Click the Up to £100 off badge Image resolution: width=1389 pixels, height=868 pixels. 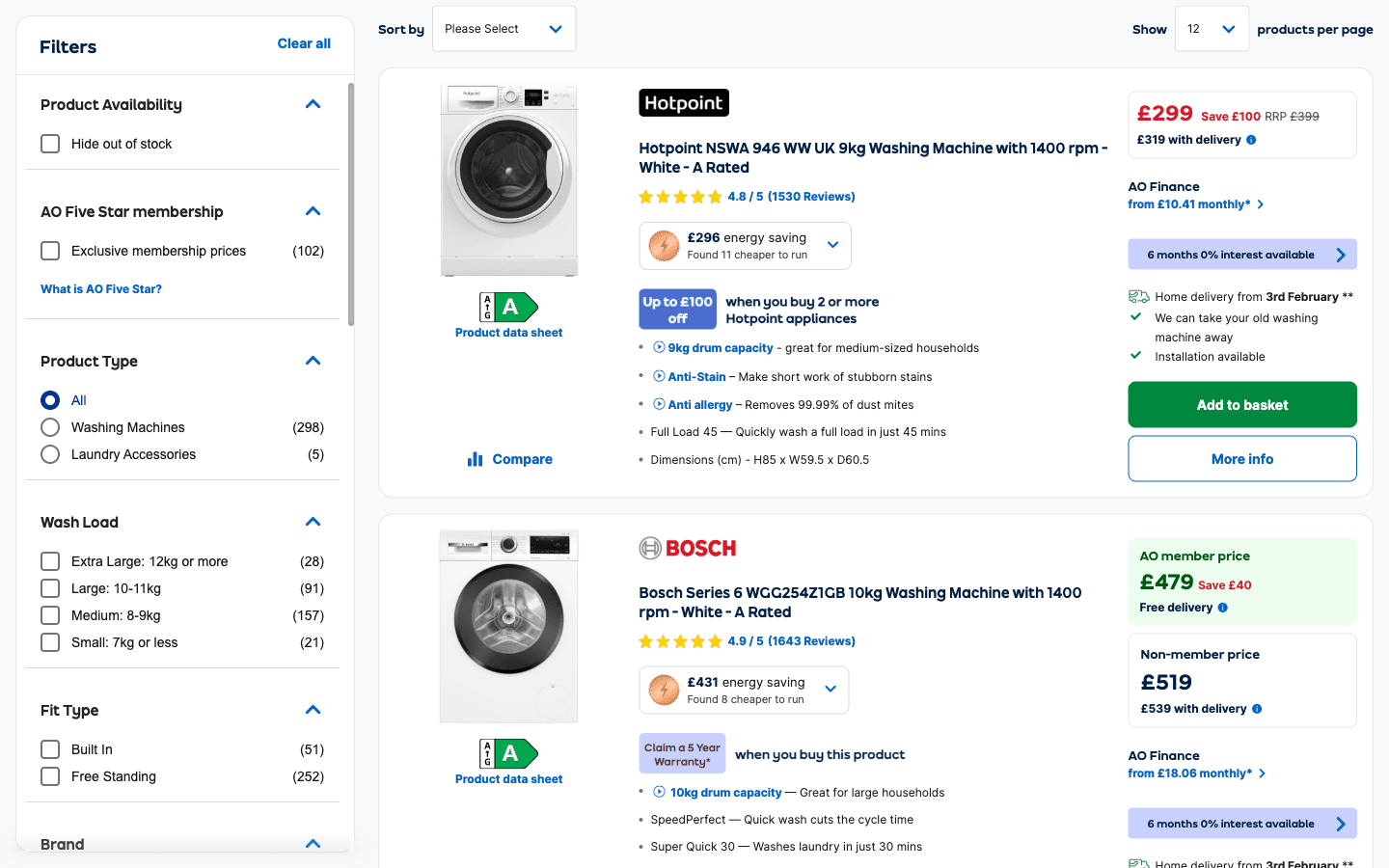coord(677,310)
